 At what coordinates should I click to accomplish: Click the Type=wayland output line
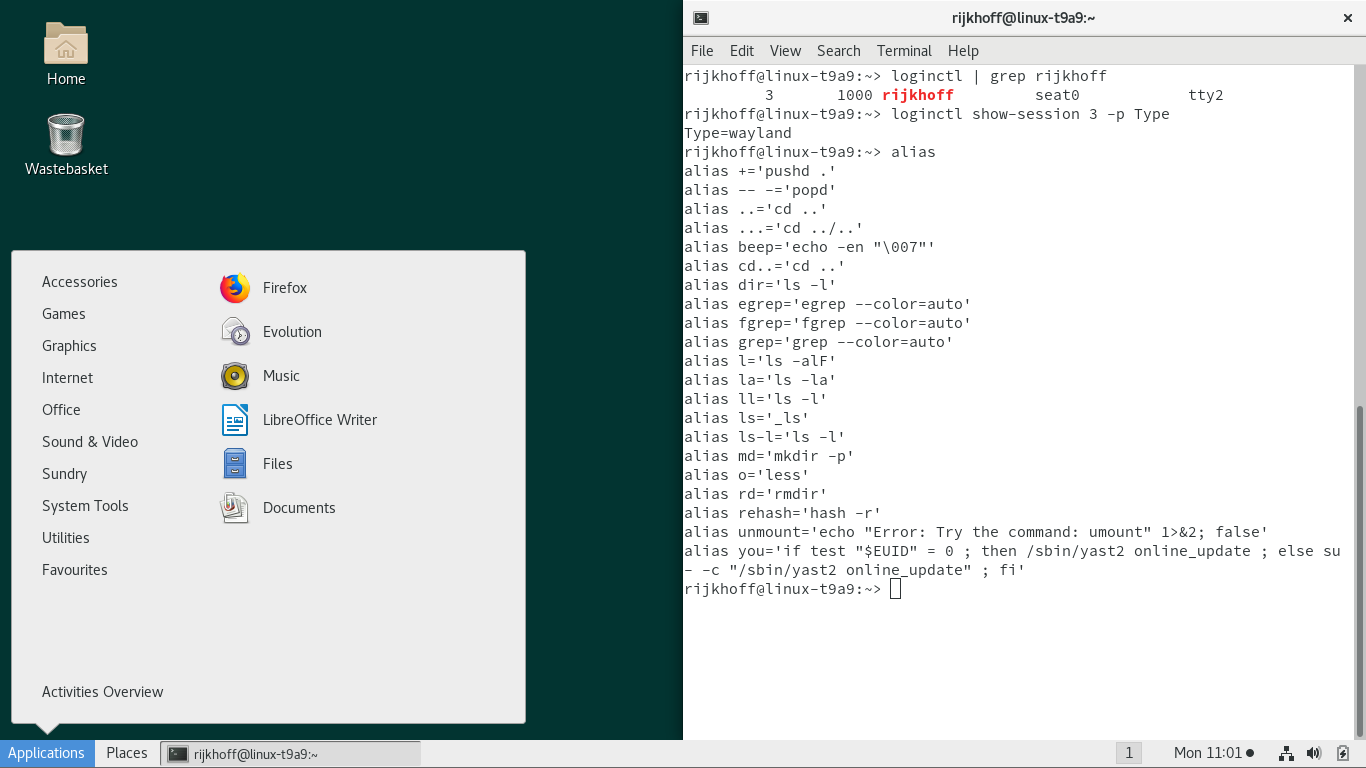tap(738, 133)
